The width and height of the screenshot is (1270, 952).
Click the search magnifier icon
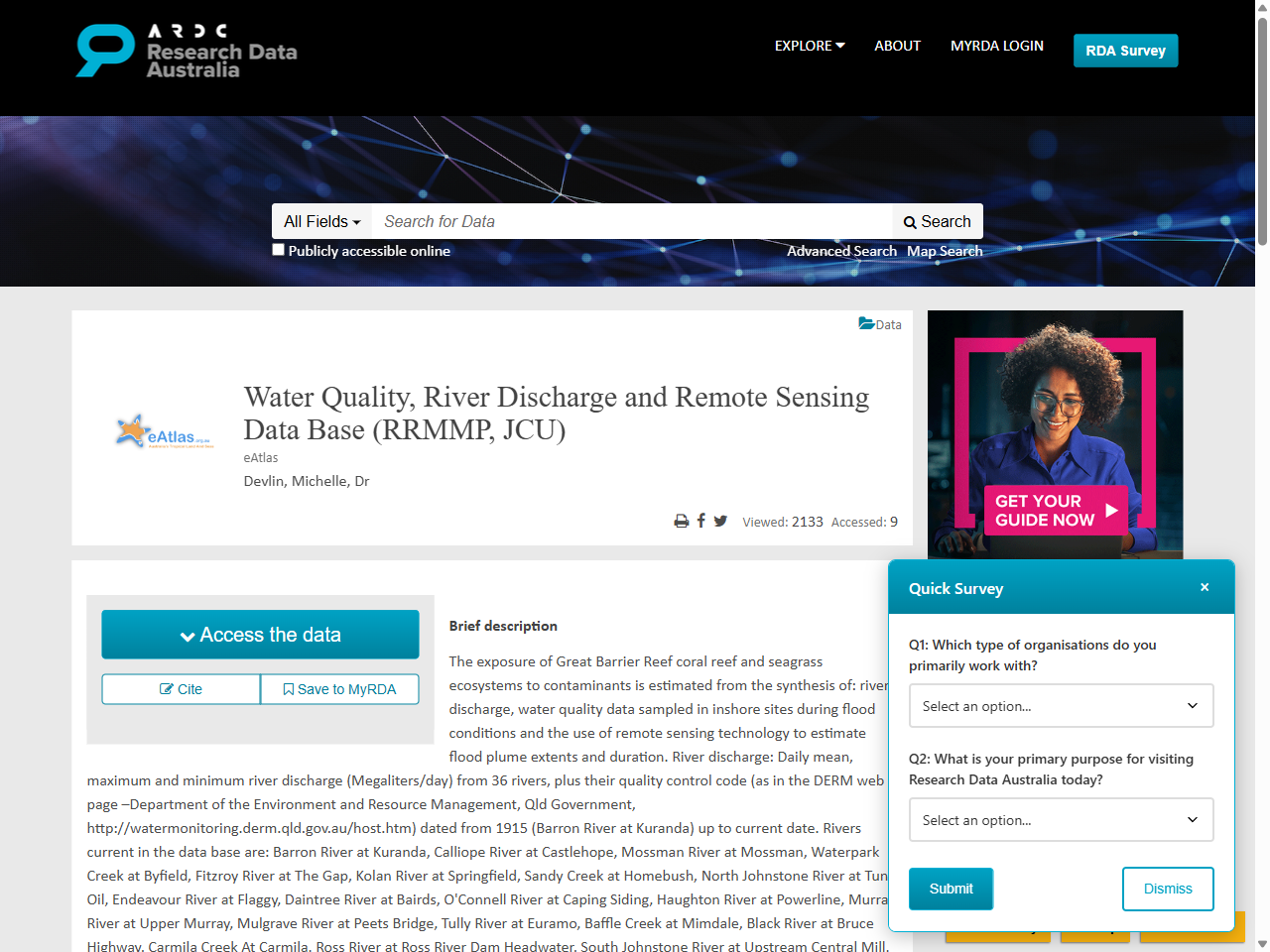[910, 221]
